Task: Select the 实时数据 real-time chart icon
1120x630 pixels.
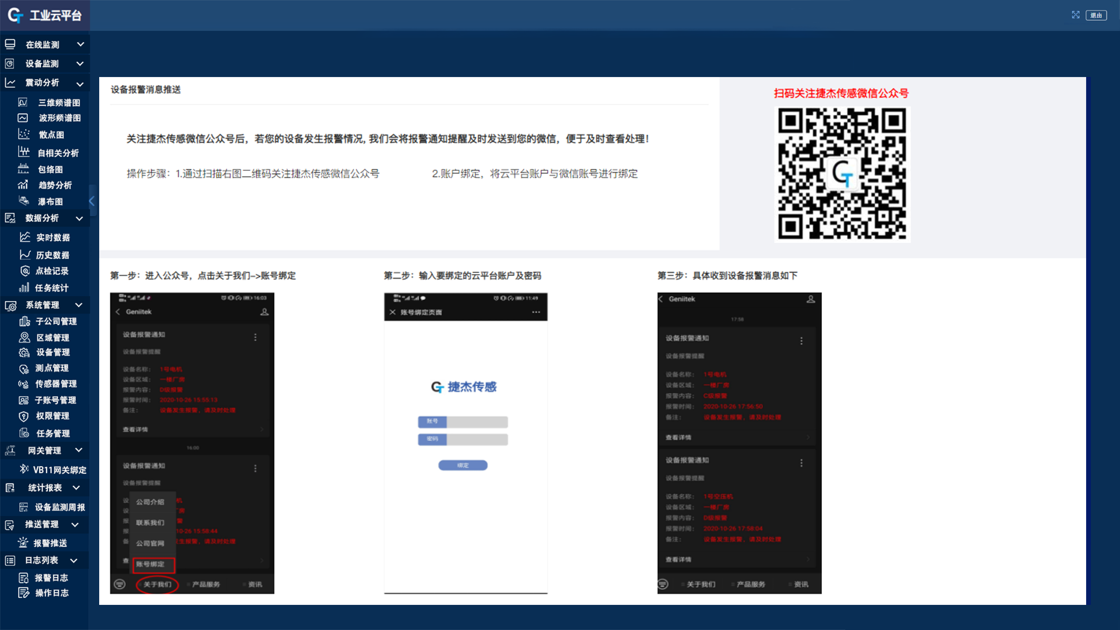Action: pos(25,237)
